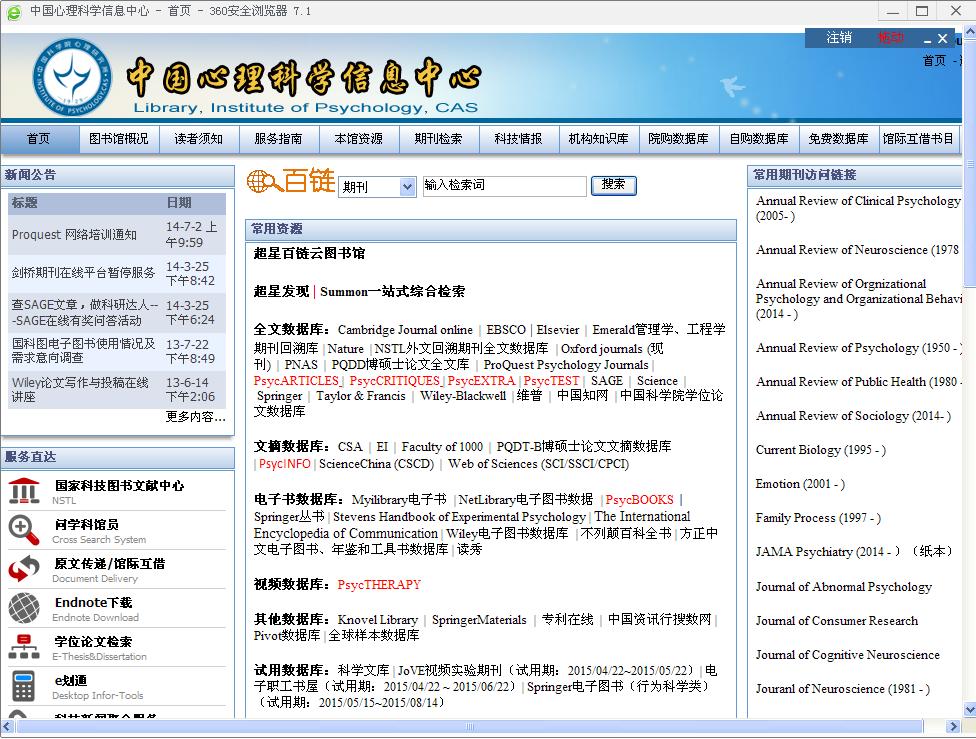
Task: Open the Wiley论文写作与投稿在线讲座 news item
Action: (80, 389)
